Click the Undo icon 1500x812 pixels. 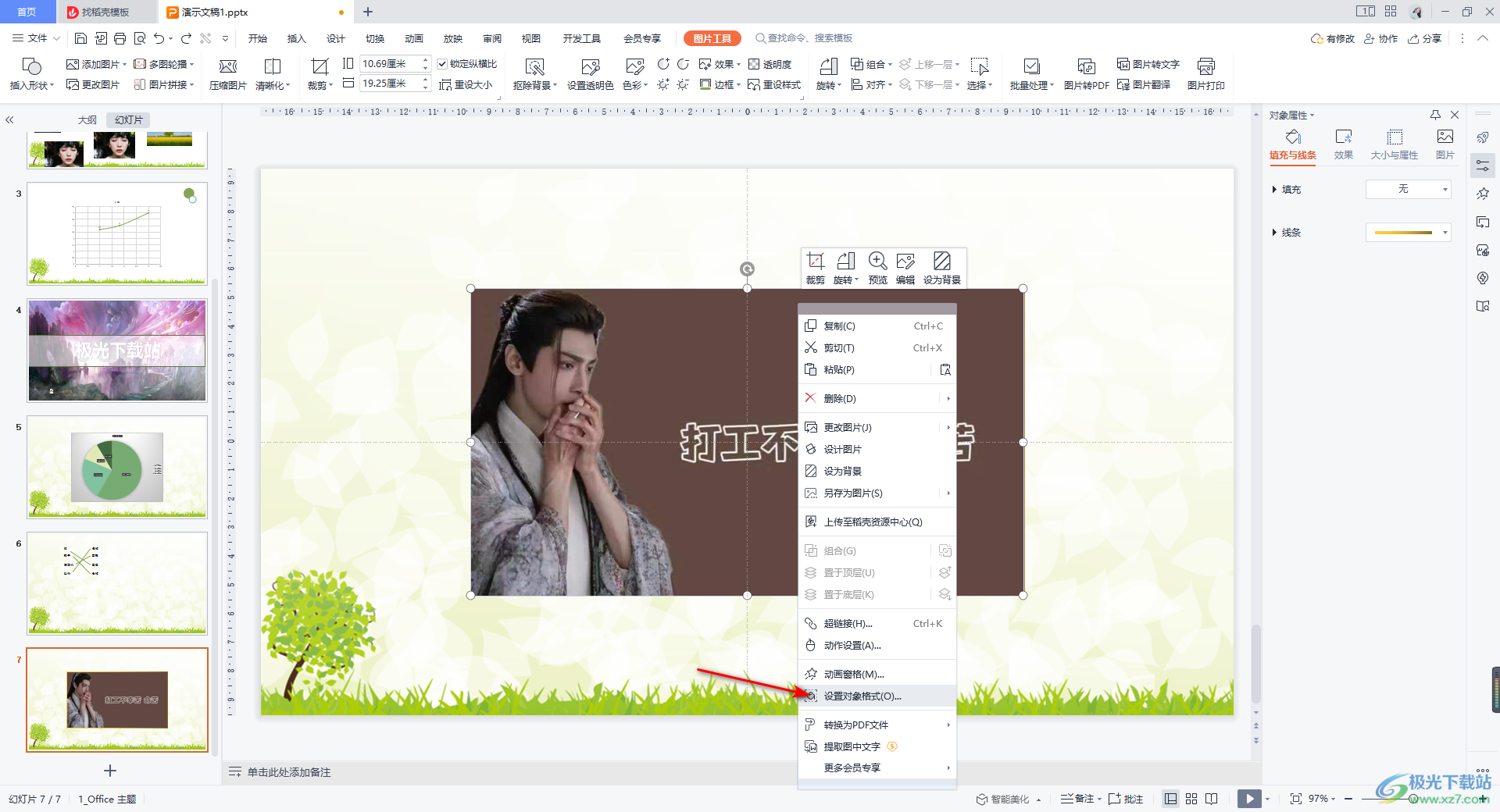coord(159,38)
